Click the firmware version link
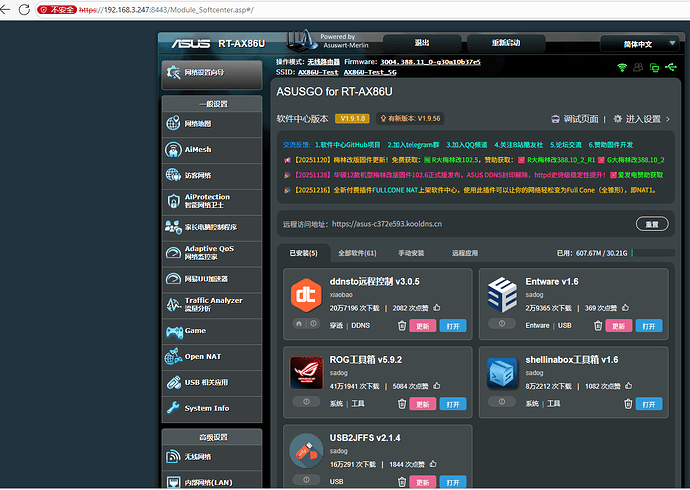690x490 pixels. (430, 62)
